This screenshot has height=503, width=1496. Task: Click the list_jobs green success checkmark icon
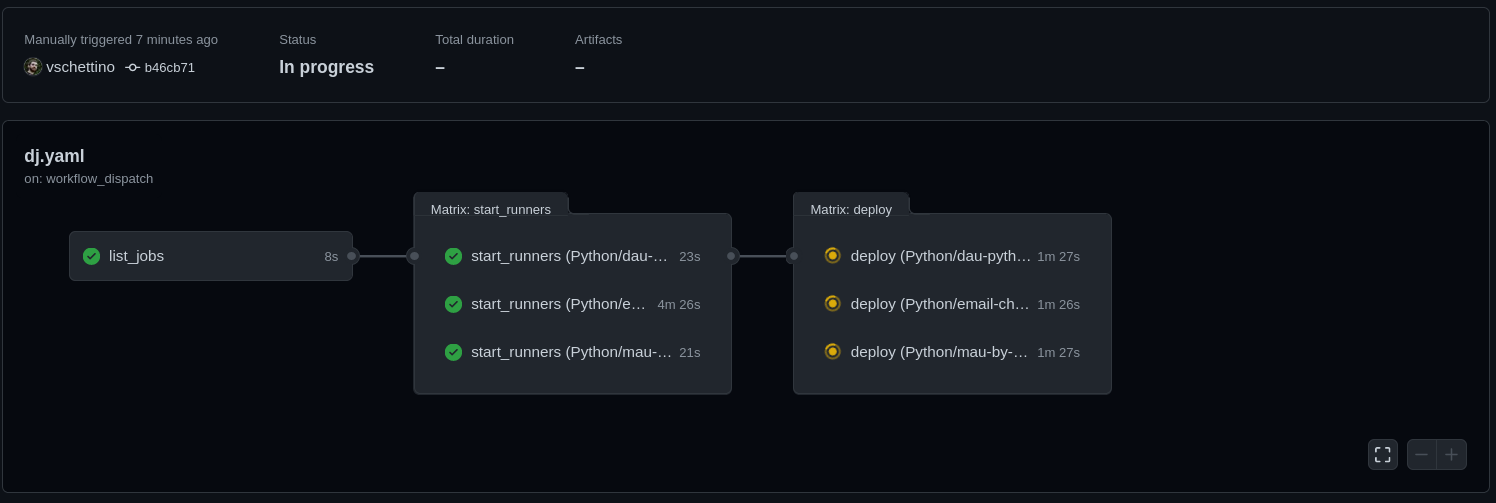(x=91, y=256)
